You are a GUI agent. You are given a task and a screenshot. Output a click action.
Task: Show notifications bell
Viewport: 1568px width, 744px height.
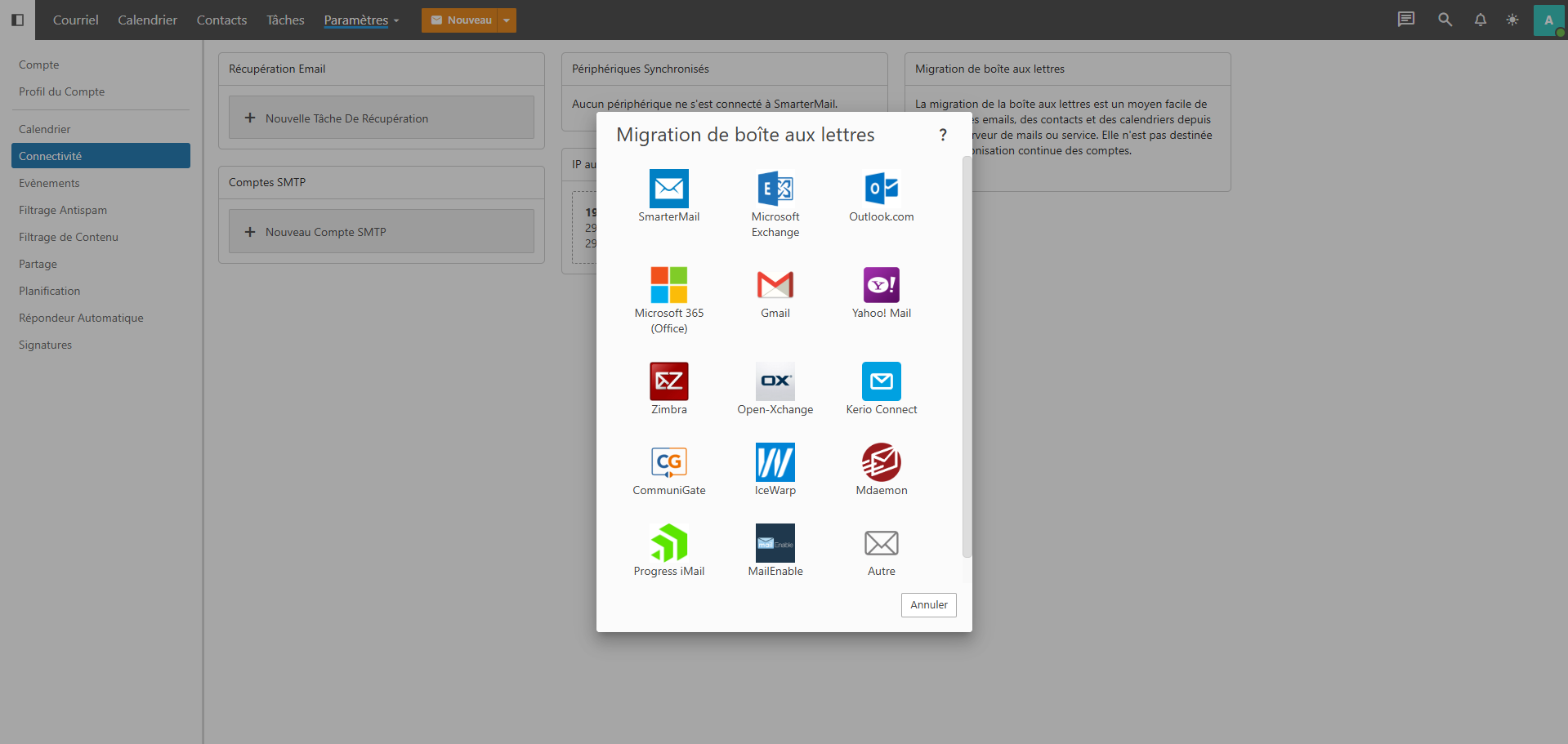tap(1480, 20)
